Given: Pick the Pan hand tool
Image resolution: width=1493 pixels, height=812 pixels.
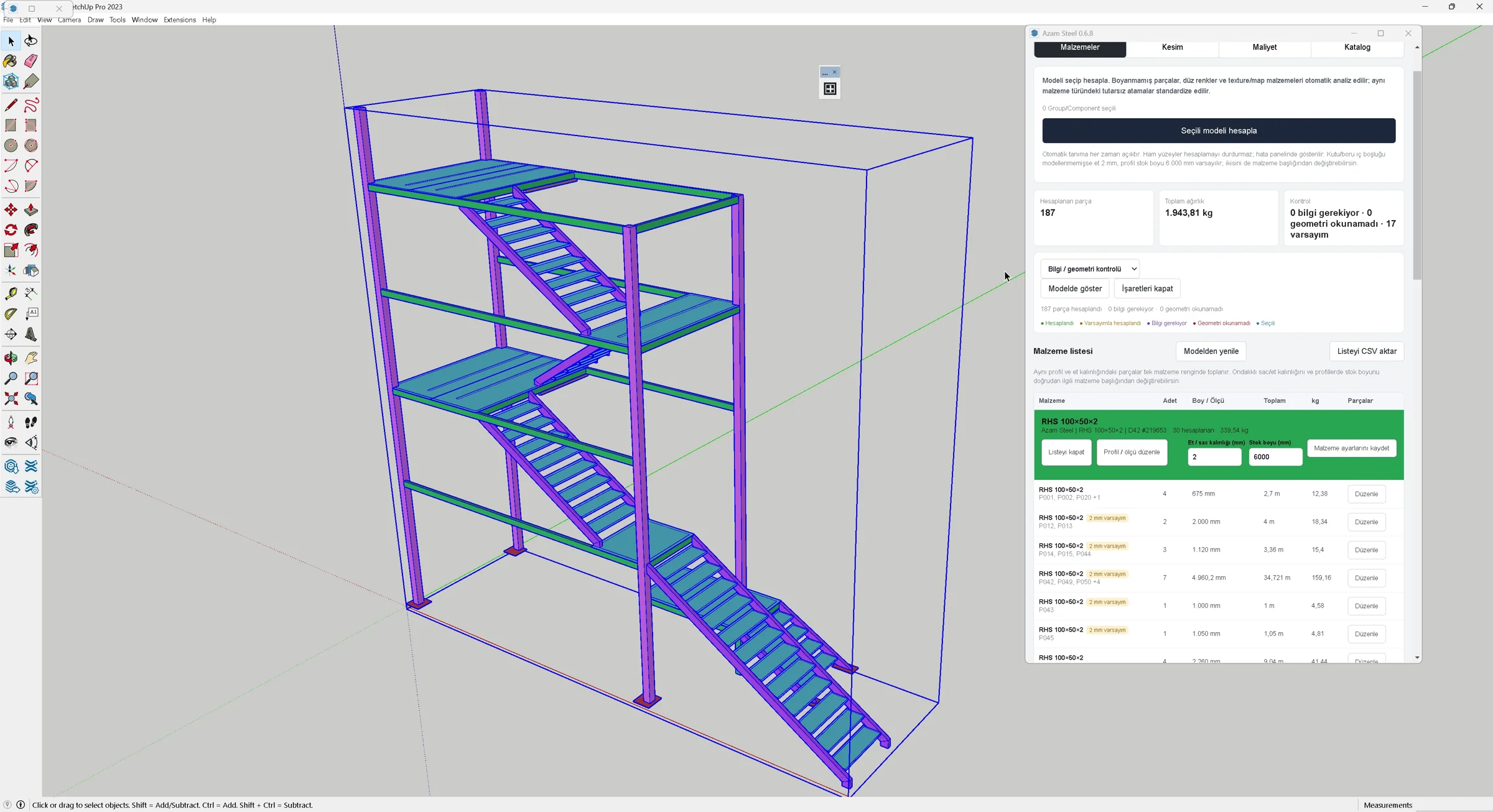Looking at the screenshot, I should click(x=31, y=358).
